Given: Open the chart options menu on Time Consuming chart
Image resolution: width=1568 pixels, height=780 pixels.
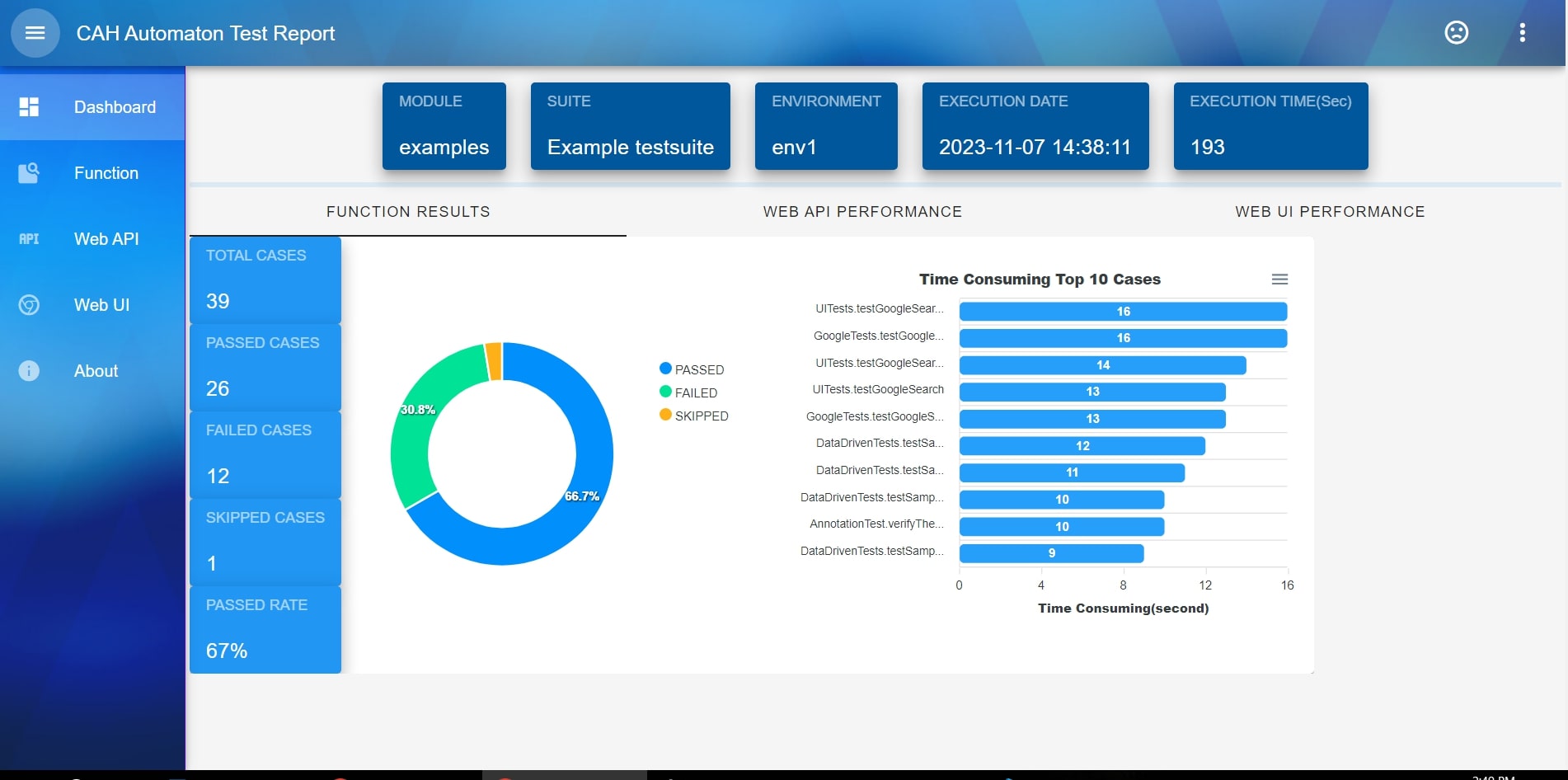Looking at the screenshot, I should (1279, 279).
